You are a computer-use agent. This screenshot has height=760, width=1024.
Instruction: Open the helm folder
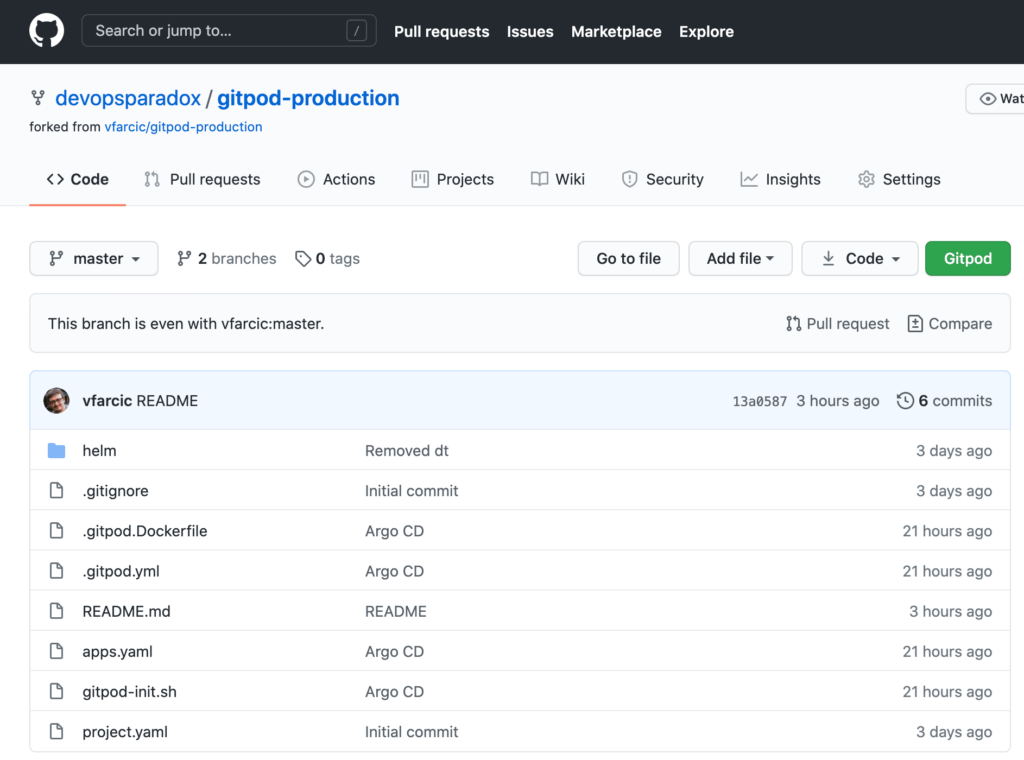(x=99, y=451)
